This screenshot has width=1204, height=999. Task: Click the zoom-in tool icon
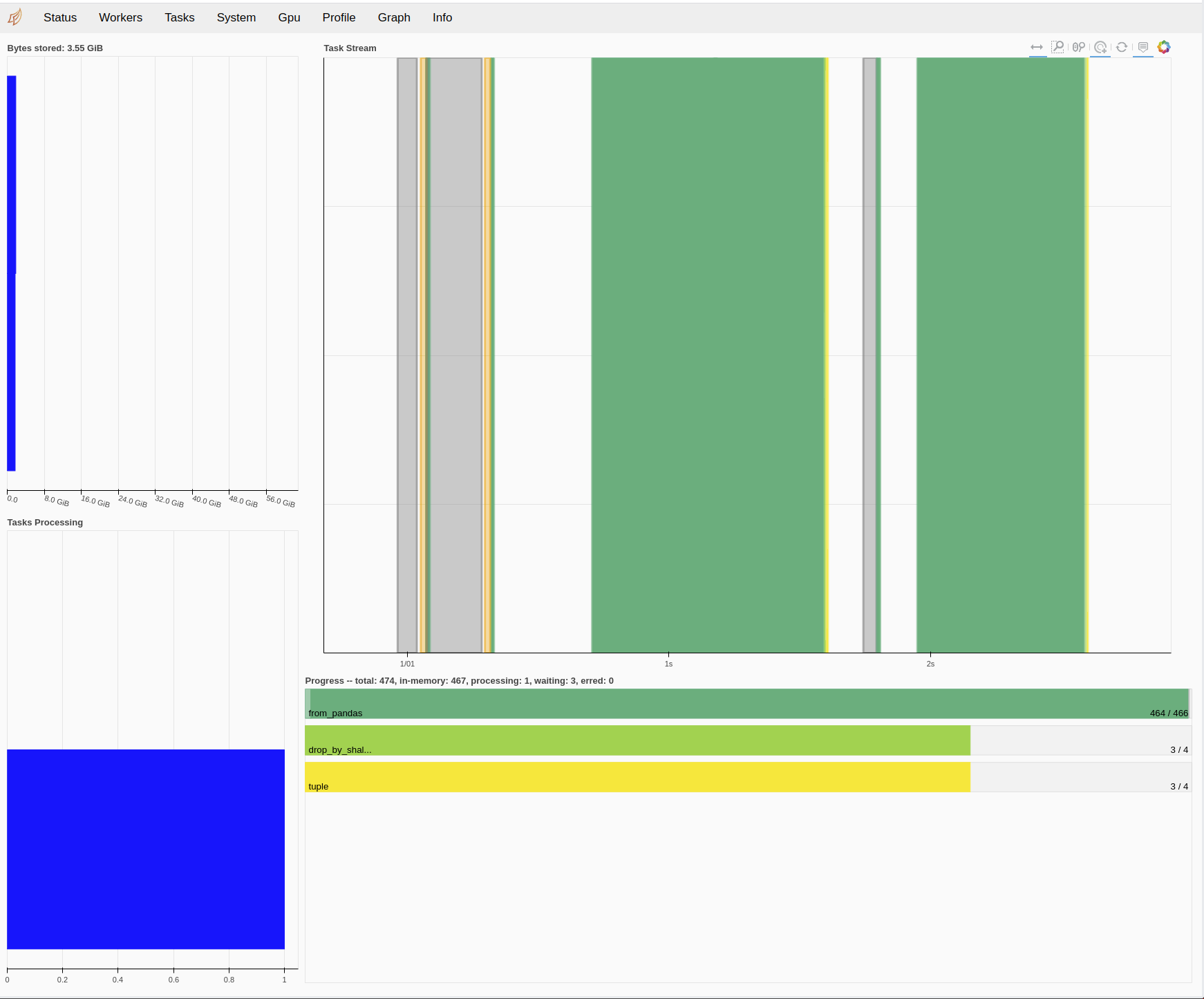[x=1100, y=47]
